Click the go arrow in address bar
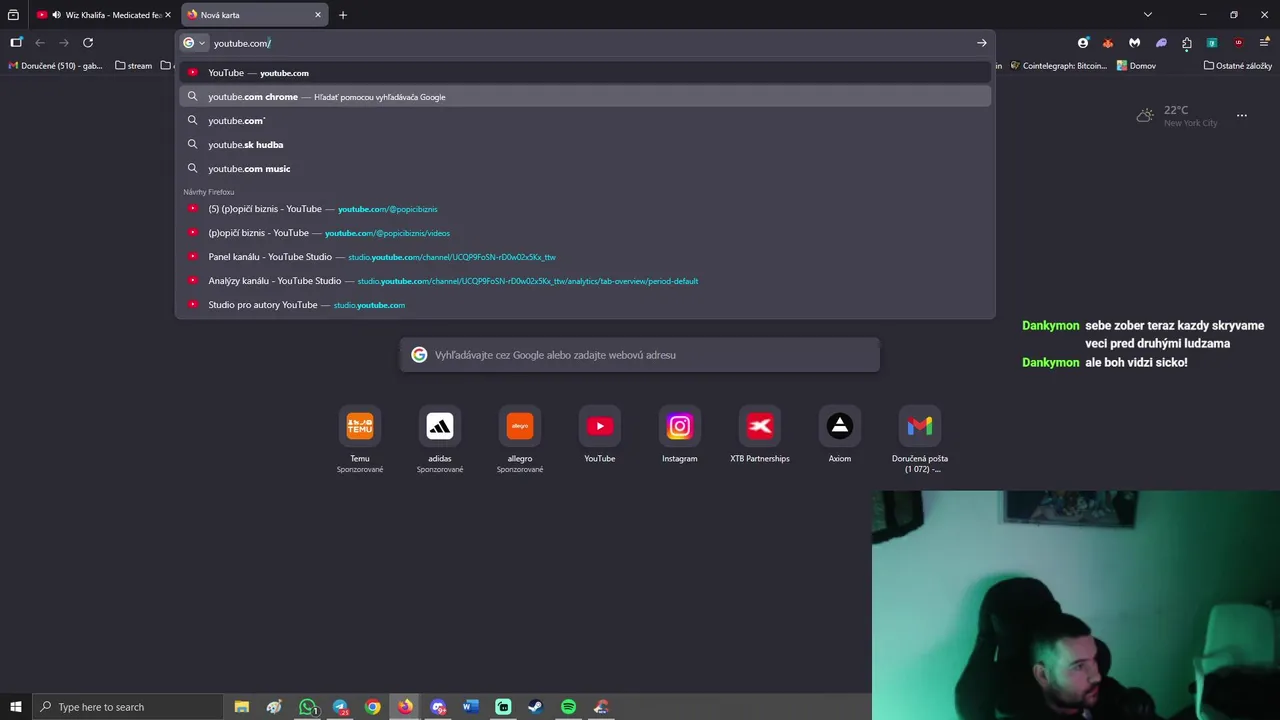The width and height of the screenshot is (1280, 720). click(982, 43)
